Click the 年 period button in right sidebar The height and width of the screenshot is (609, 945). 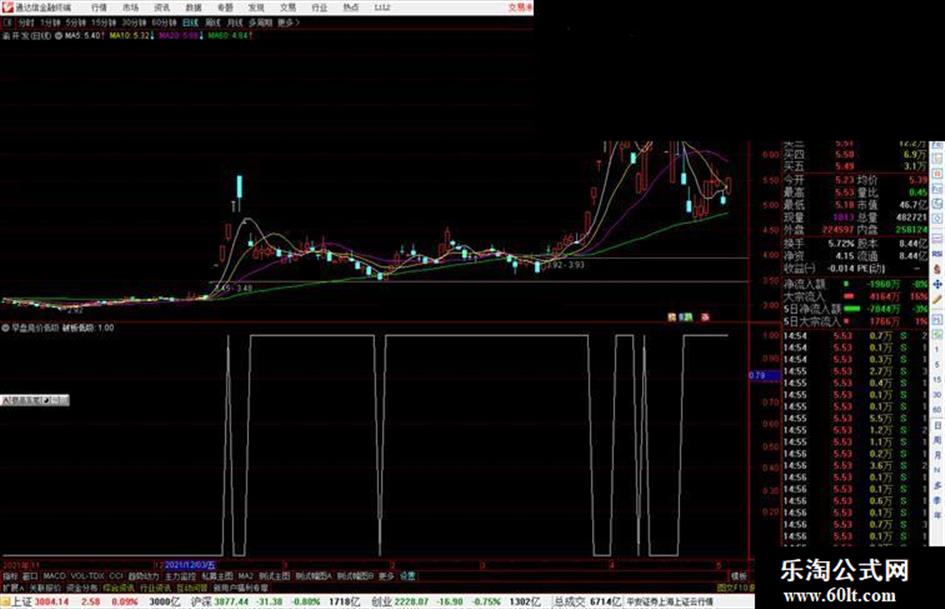[937, 514]
